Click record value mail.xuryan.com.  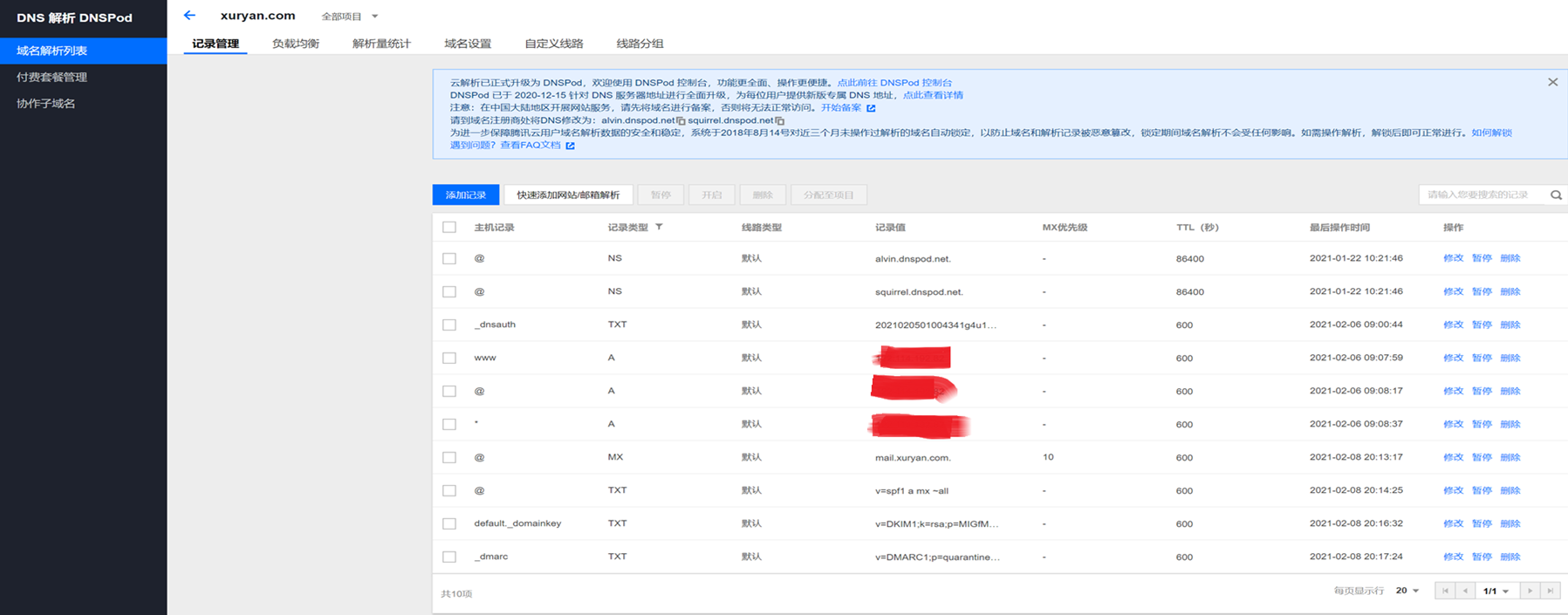(913, 457)
